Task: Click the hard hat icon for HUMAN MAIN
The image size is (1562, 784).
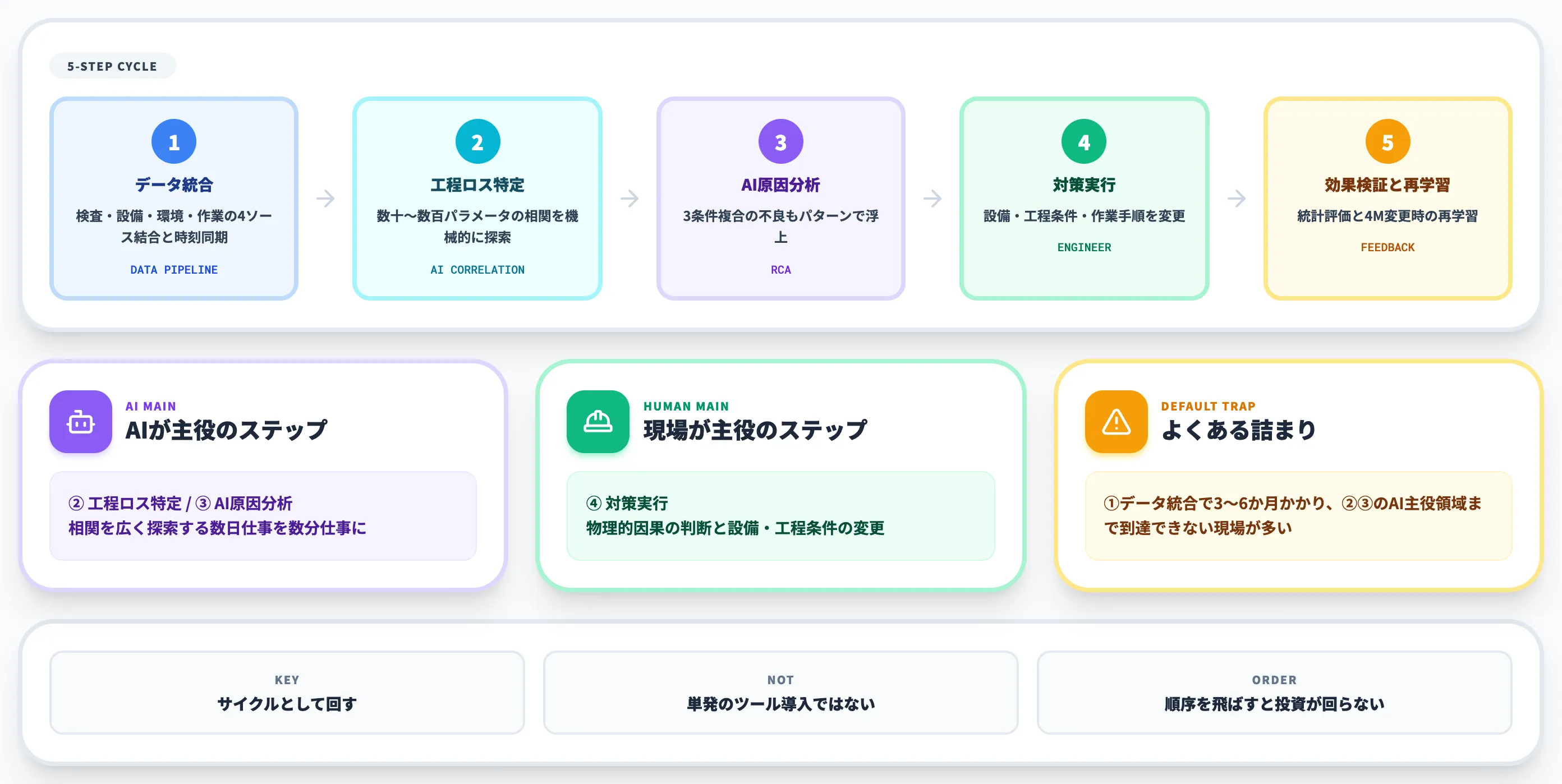Action: tap(598, 422)
